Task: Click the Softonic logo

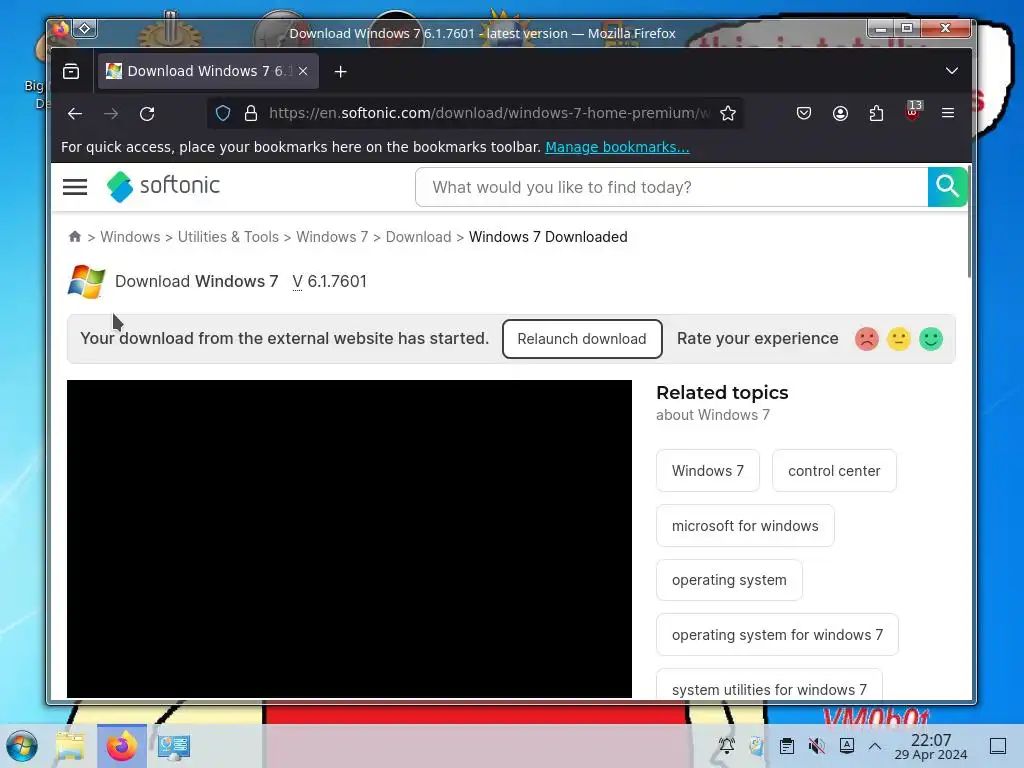Action: pyautogui.click(x=163, y=186)
